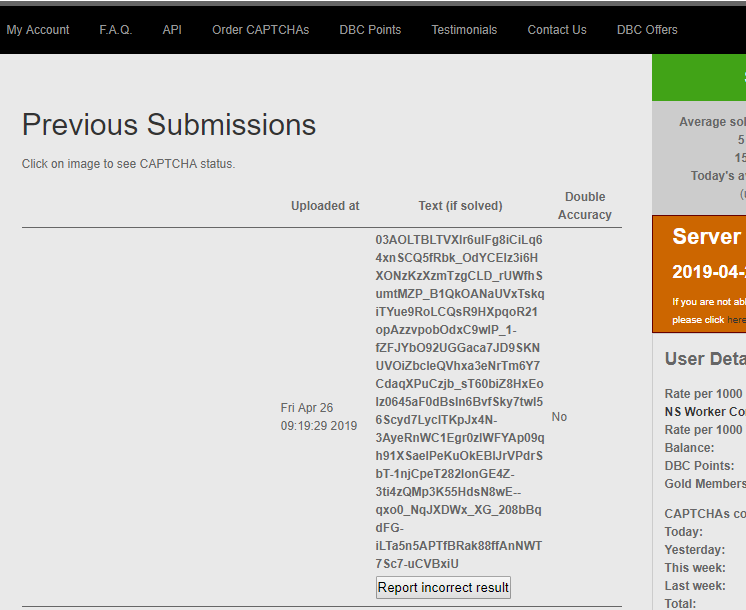
Task: Click the solved CAPTCHA token text
Action: 460,402
